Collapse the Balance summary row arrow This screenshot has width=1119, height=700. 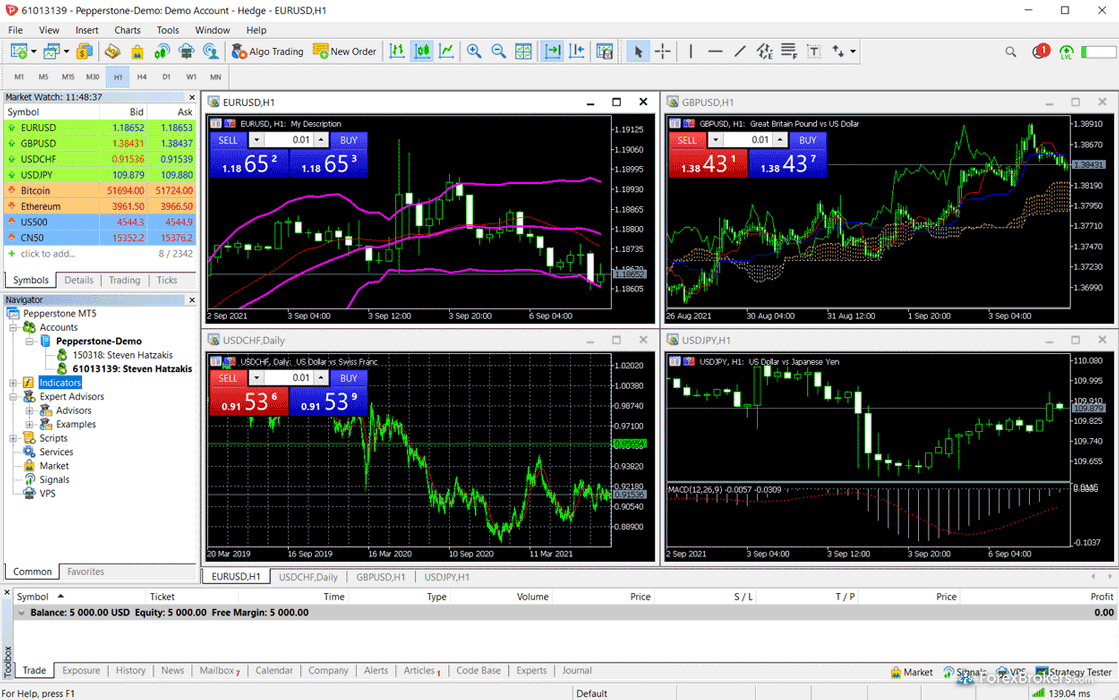21,612
